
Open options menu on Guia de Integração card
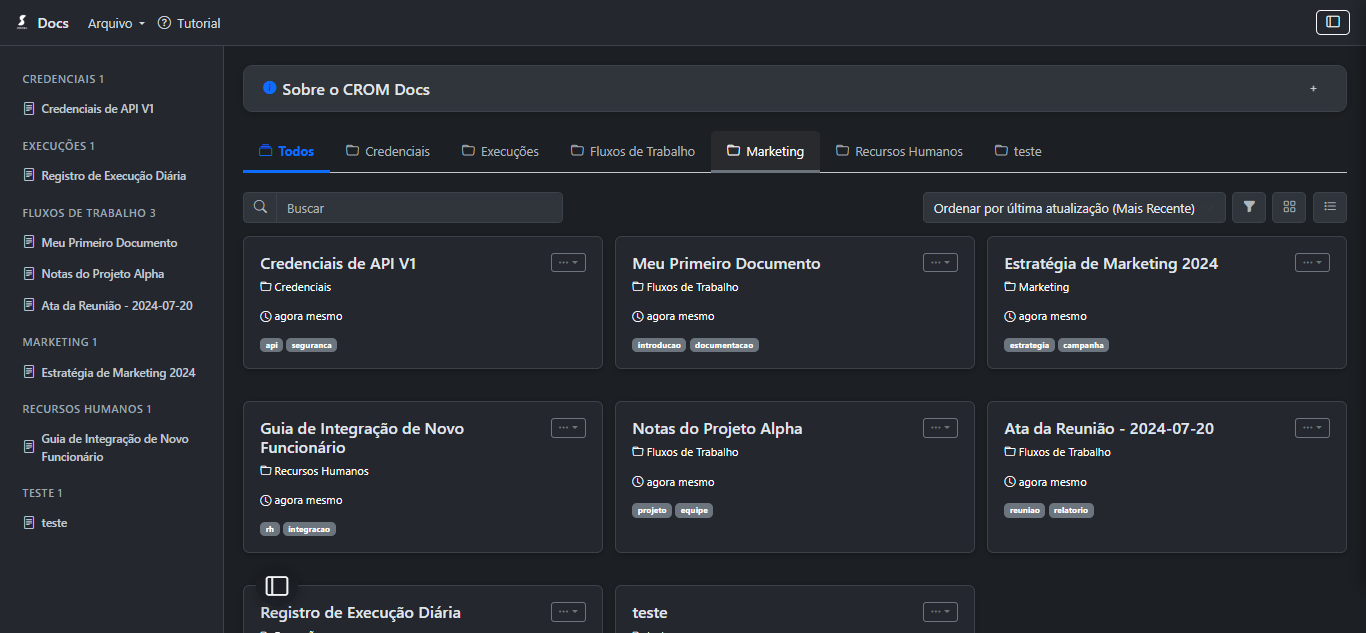[568, 427]
